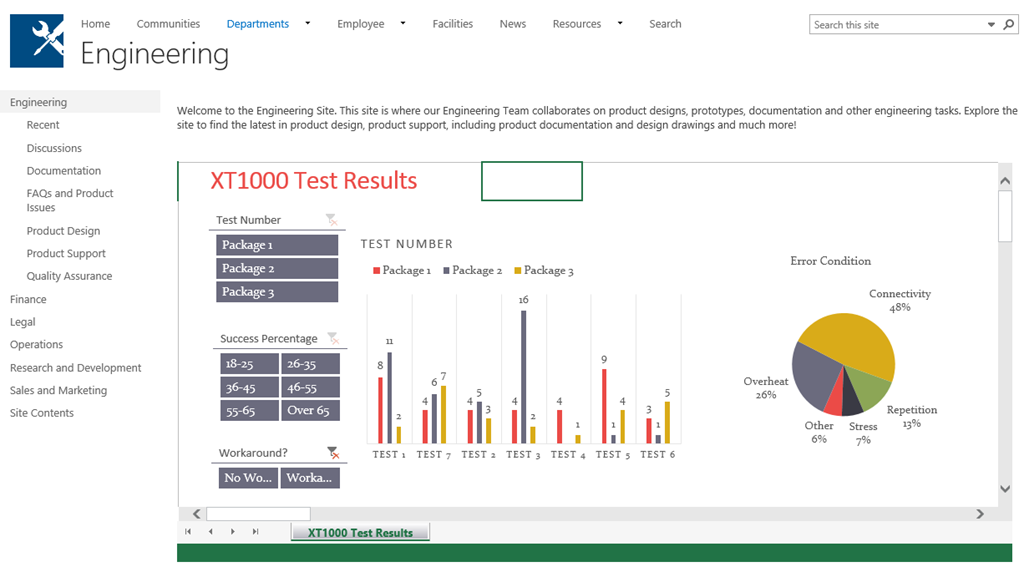Open the search scope dropdown arrow
Screen dimensions: 1024x572
pos(991,25)
